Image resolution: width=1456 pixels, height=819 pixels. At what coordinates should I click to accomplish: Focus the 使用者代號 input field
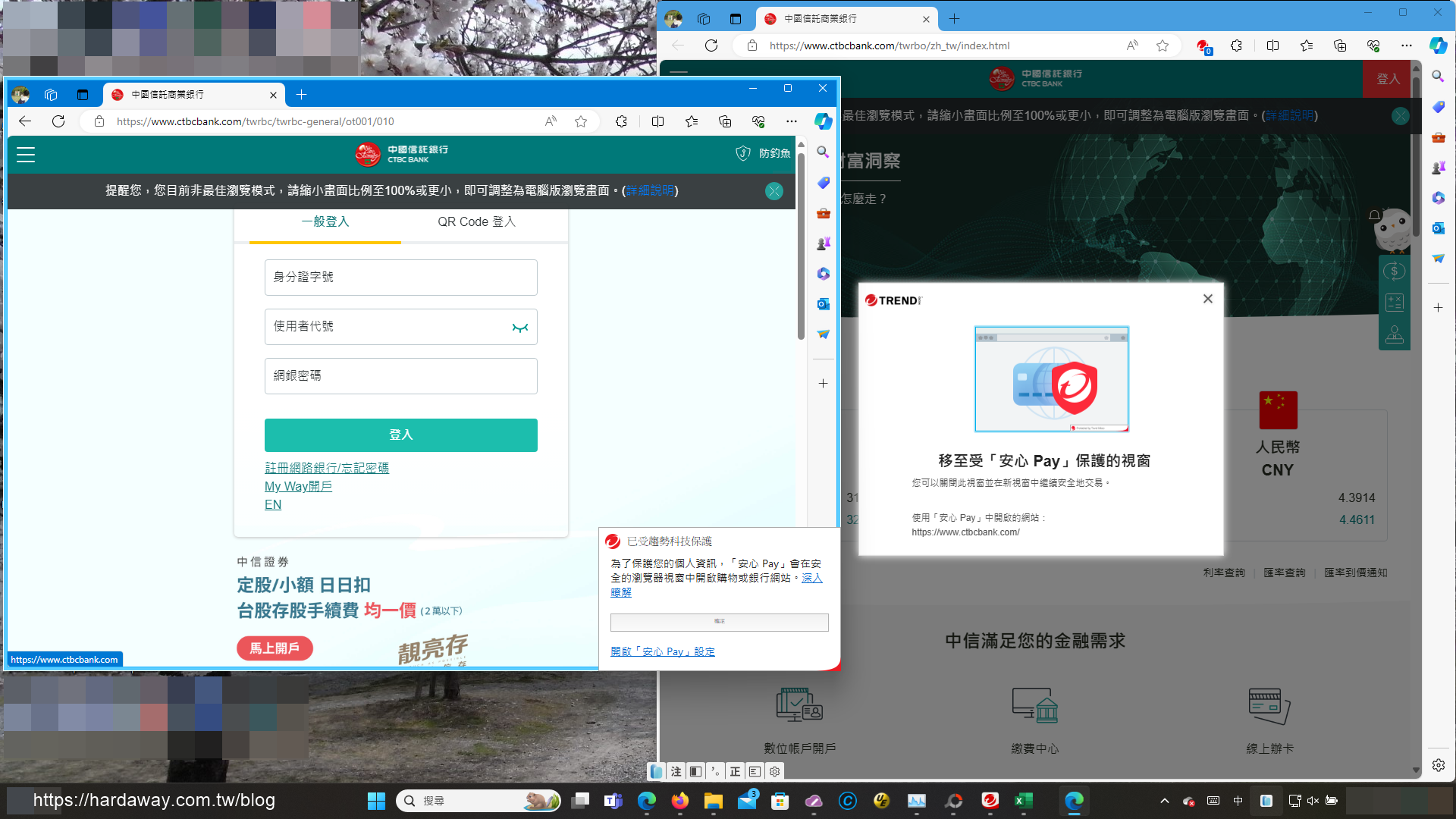400,327
